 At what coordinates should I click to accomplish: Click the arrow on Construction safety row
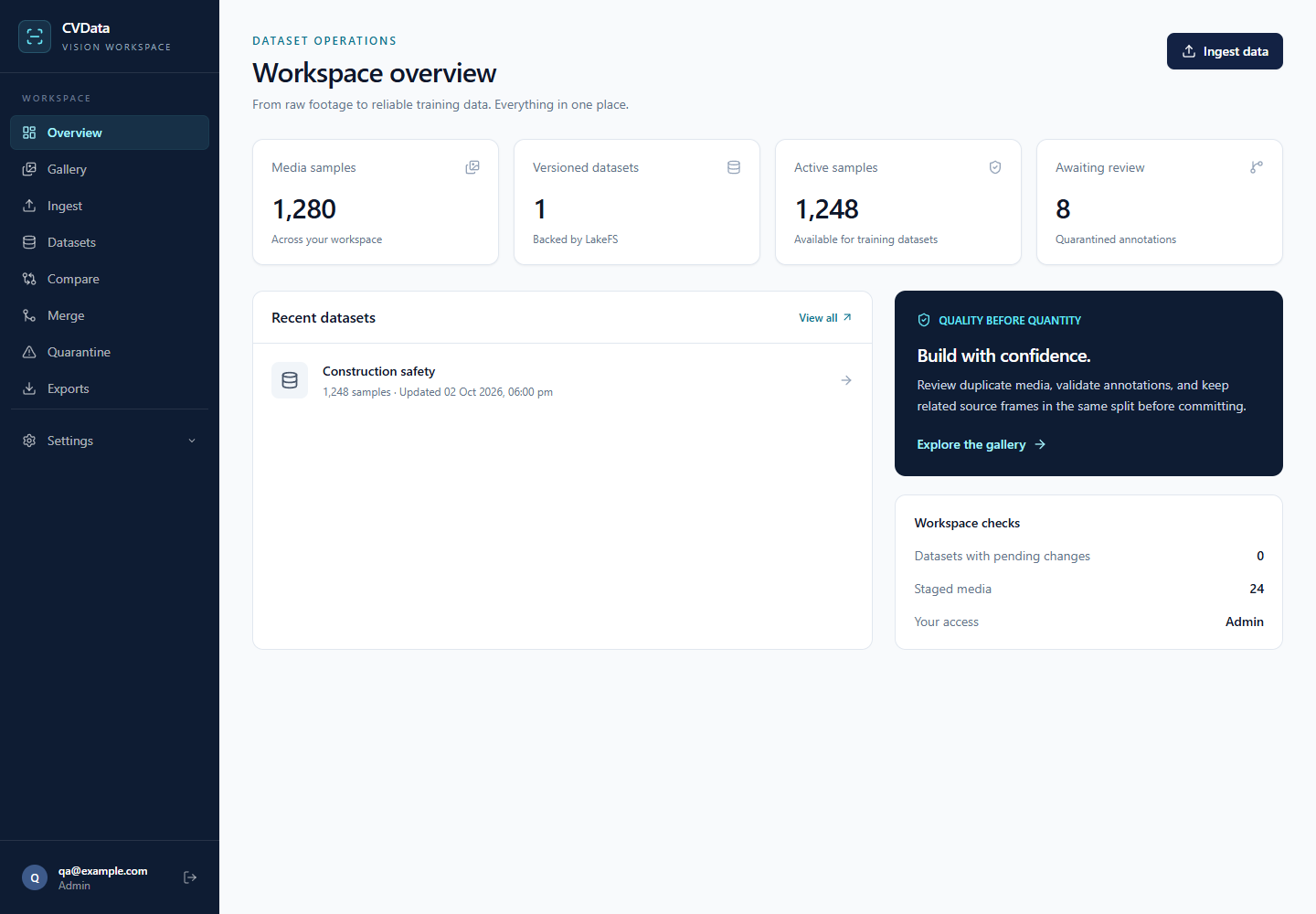pyautogui.click(x=846, y=380)
